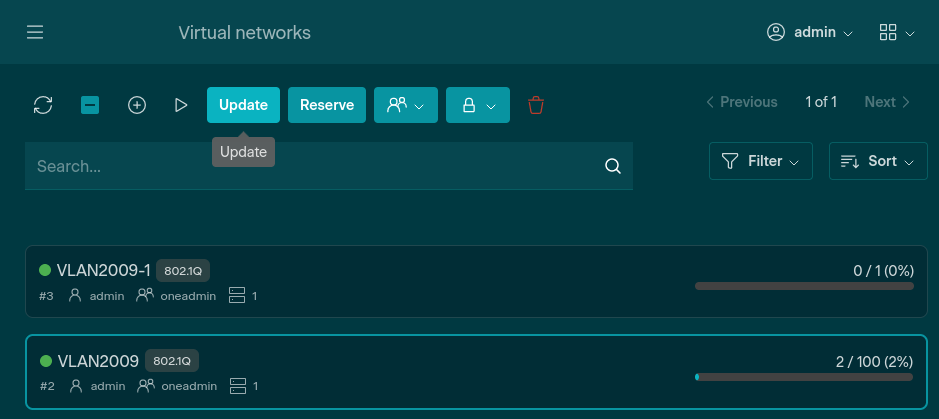Go to the Next page
The width and height of the screenshot is (939, 419).
887,102
